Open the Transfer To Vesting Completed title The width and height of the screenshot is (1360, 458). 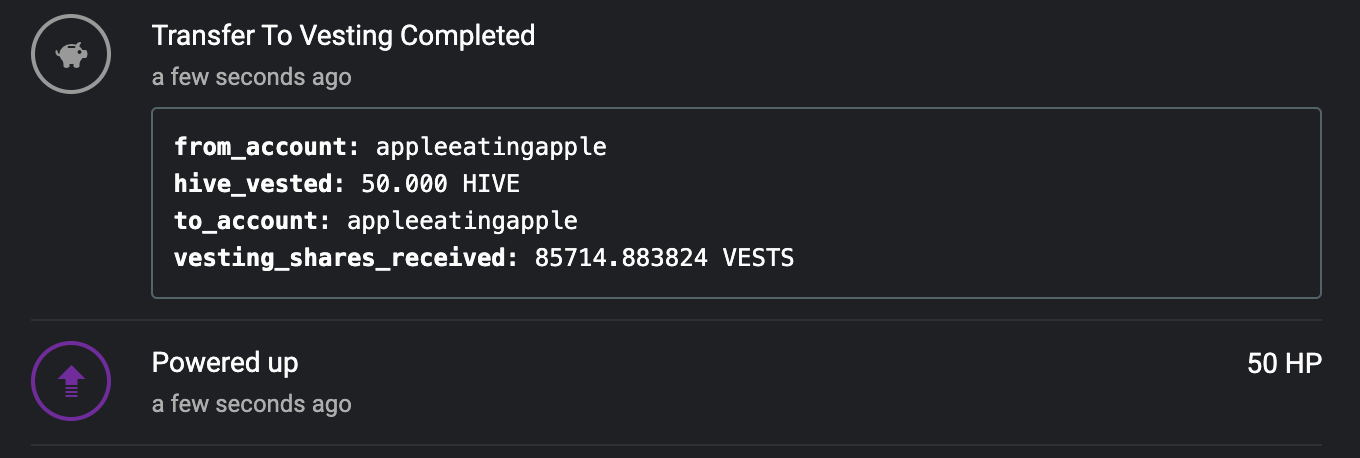click(x=343, y=36)
